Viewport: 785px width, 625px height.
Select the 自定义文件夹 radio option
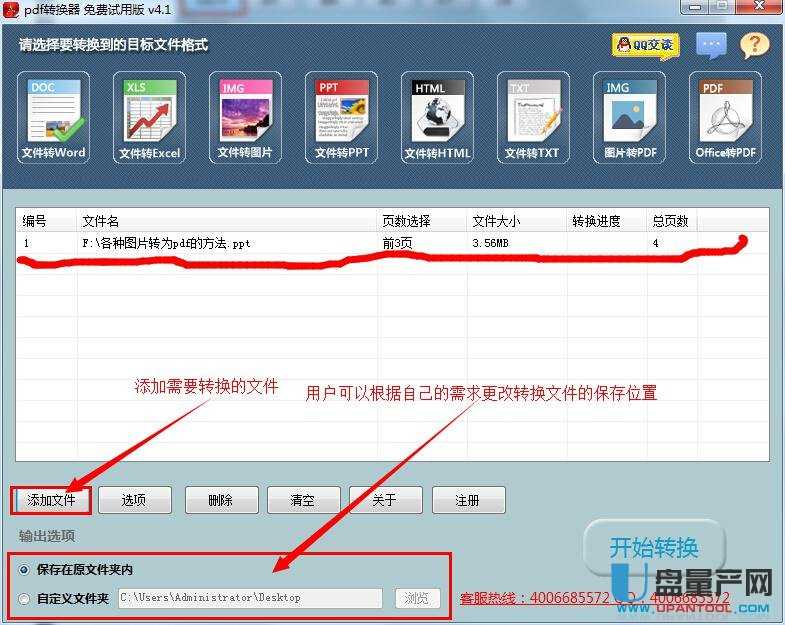(x=25, y=598)
